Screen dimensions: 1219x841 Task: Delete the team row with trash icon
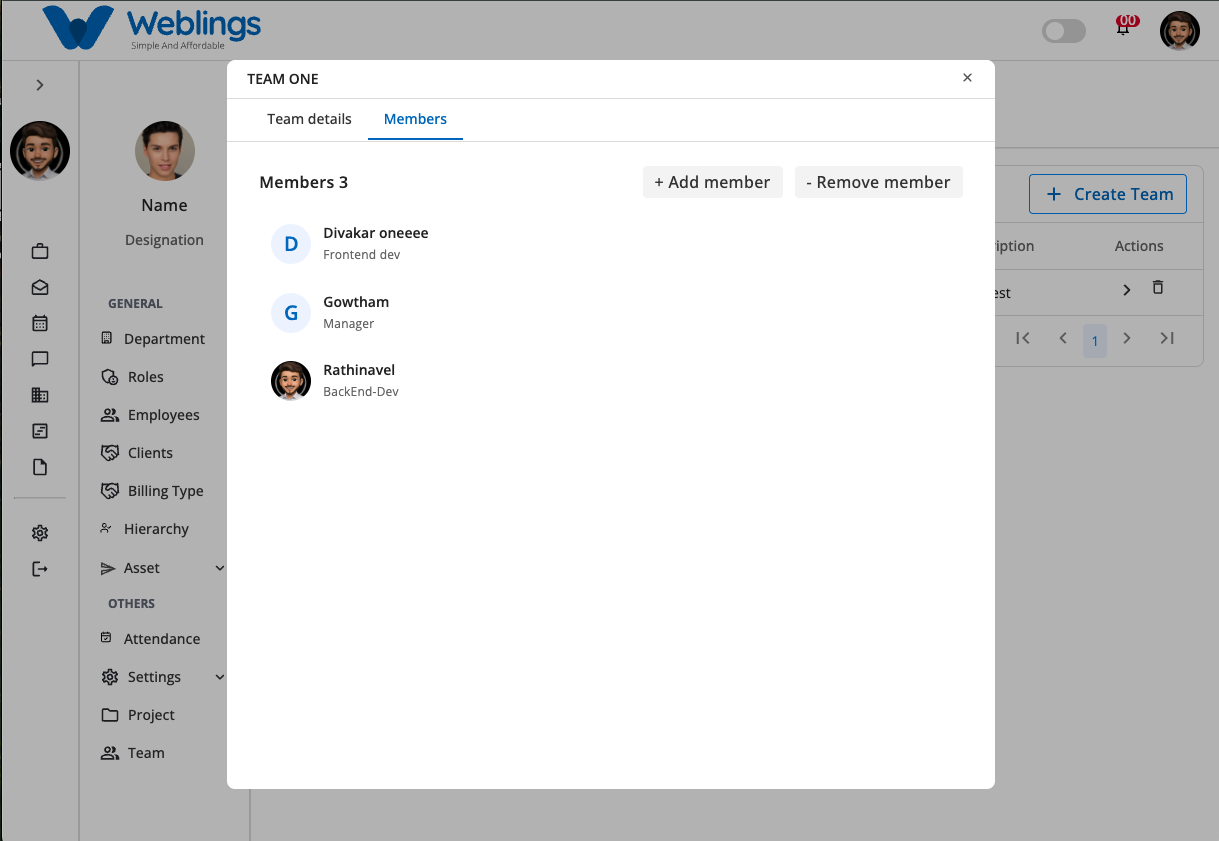tap(1158, 288)
